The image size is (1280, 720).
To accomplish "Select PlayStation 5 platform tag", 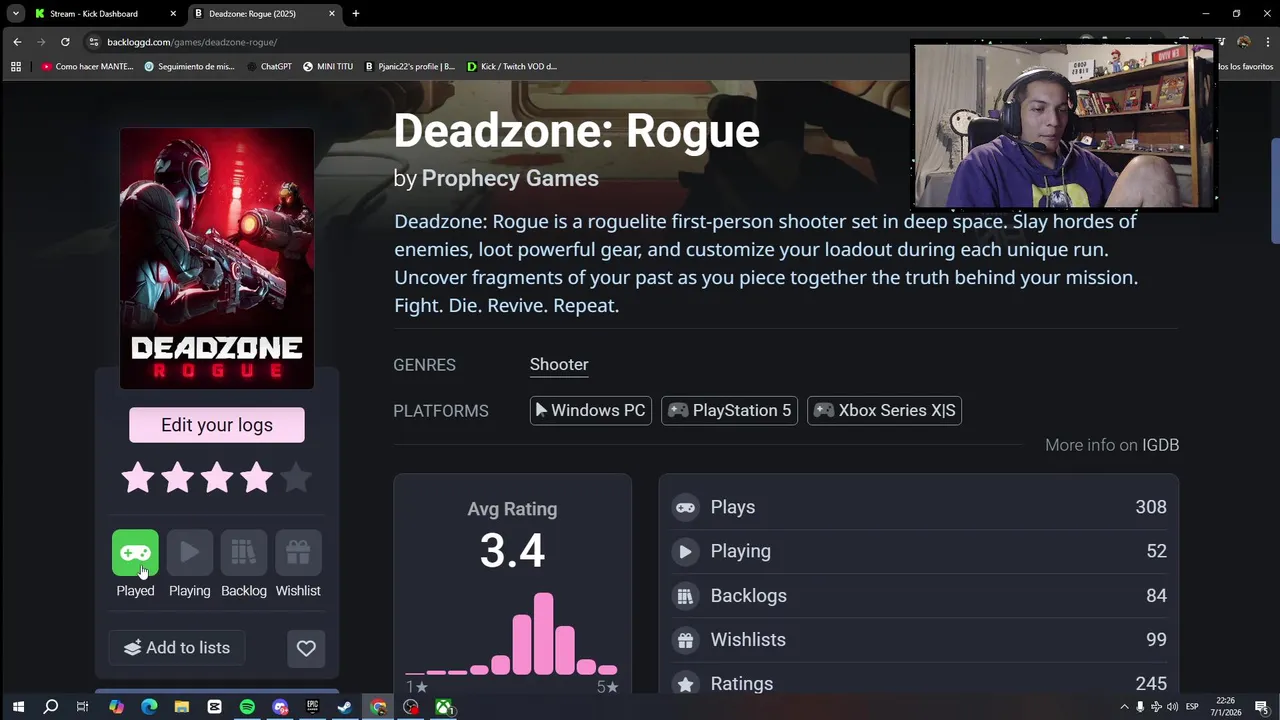I will coord(729,410).
